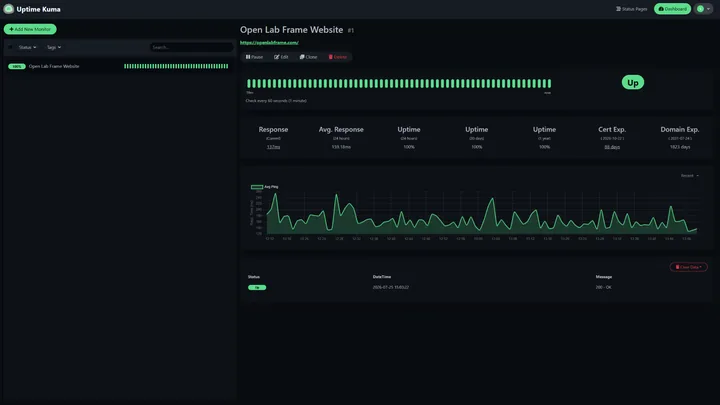Pause the monitor
Image resolution: width=720 pixels, height=405 pixels.
tap(254, 57)
